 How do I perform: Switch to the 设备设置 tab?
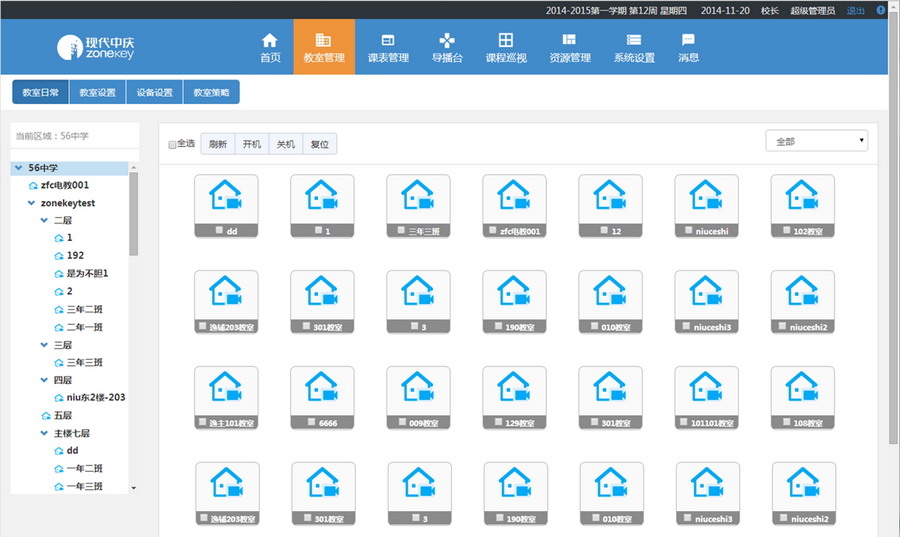[x=154, y=93]
